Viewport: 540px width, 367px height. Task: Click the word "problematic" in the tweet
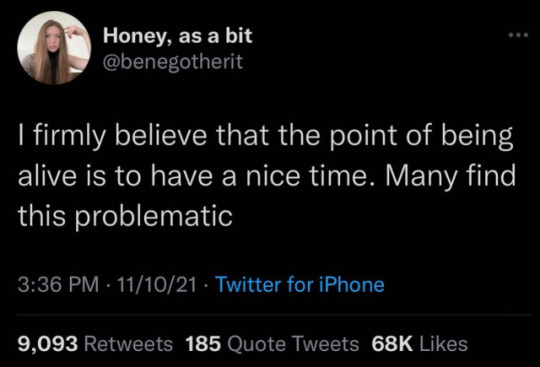(154, 217)
